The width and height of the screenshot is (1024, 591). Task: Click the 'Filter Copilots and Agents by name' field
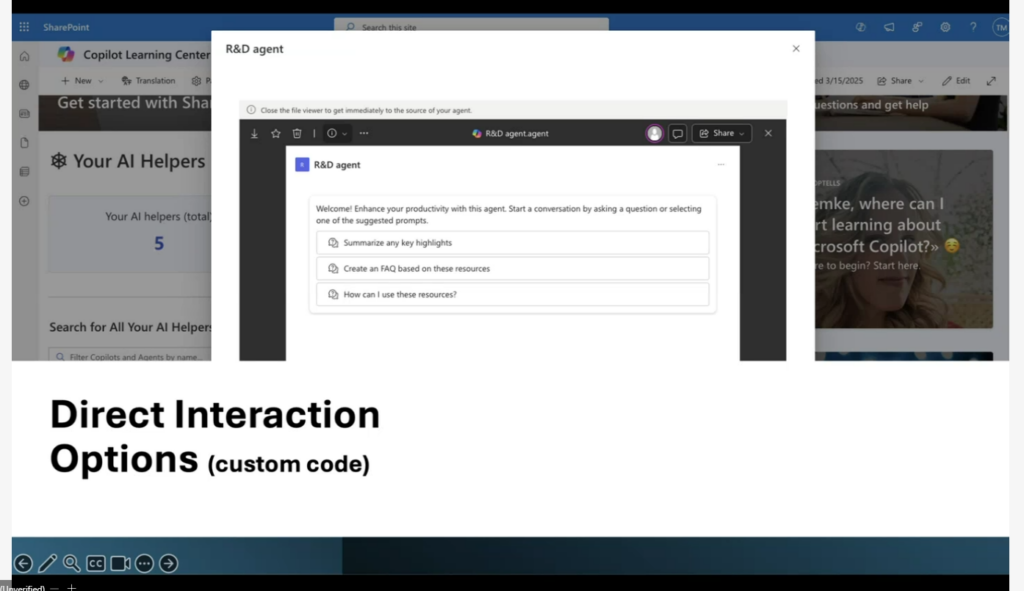click(x=130, y=356)
